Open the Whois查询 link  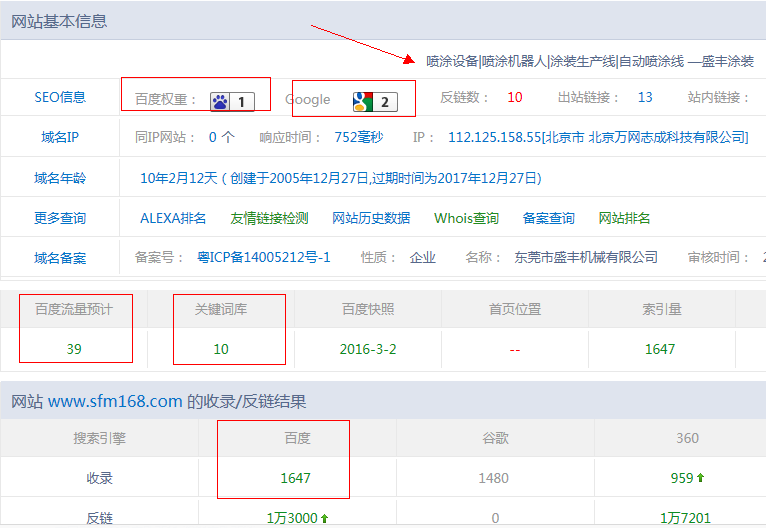coord(466,218)
